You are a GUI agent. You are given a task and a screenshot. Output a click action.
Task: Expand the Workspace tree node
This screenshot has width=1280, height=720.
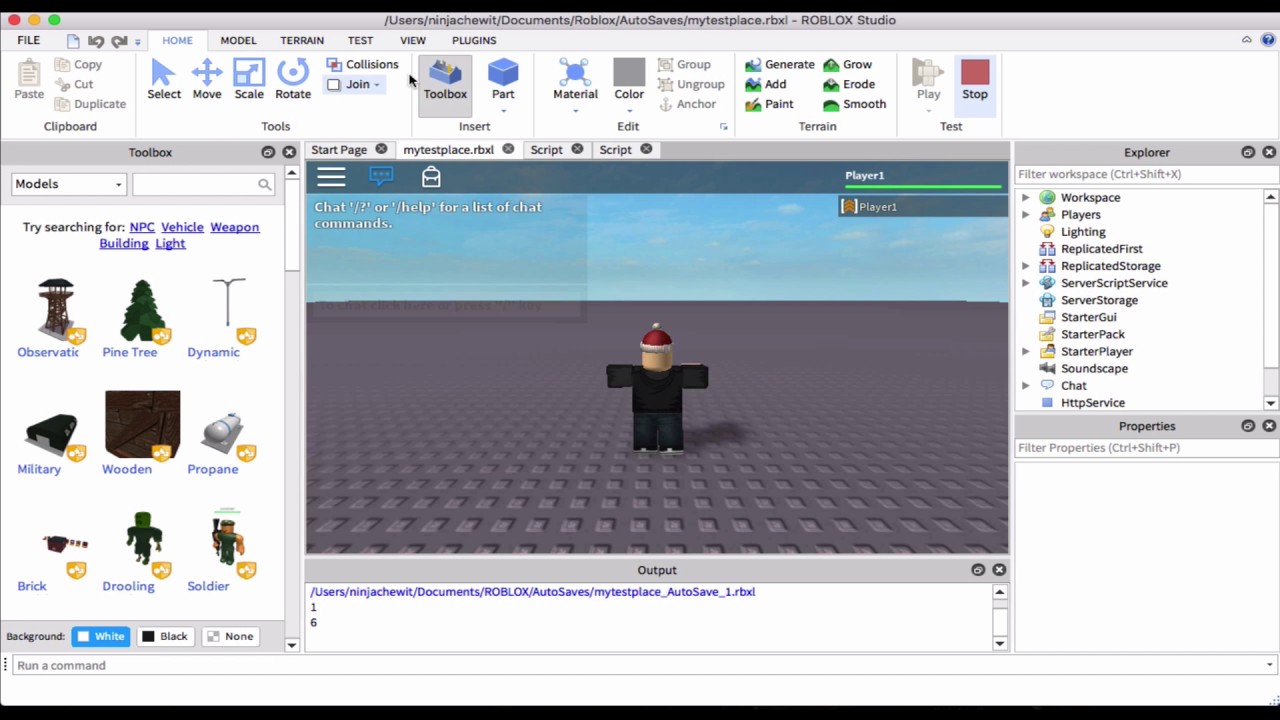point(1025,198)
